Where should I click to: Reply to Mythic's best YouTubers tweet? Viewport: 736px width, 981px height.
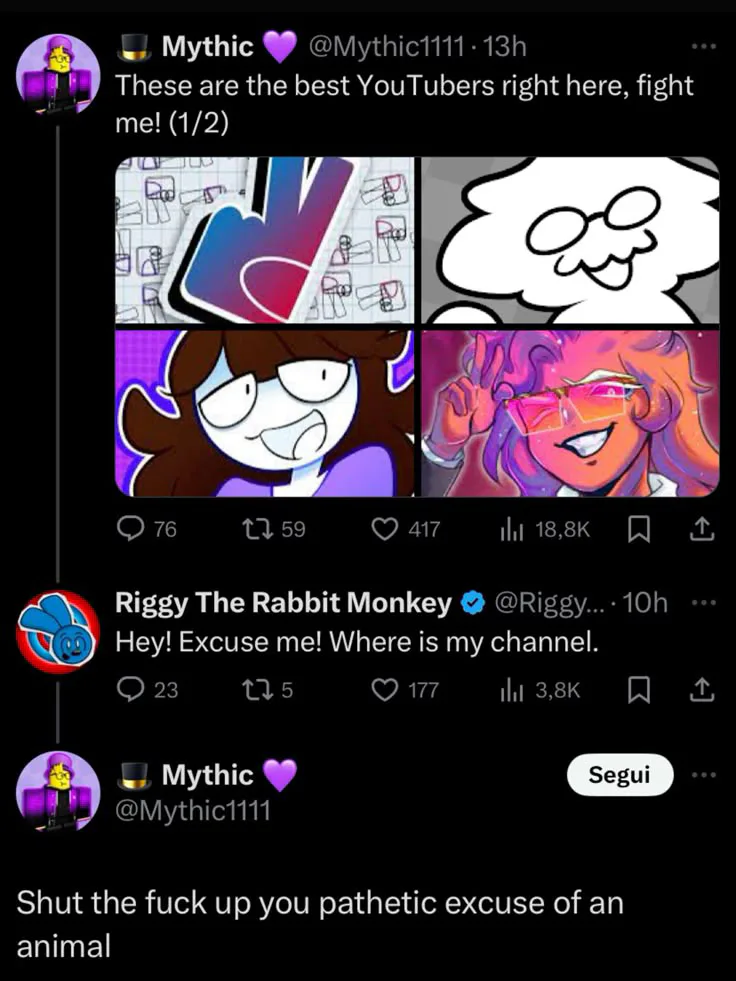132,529
